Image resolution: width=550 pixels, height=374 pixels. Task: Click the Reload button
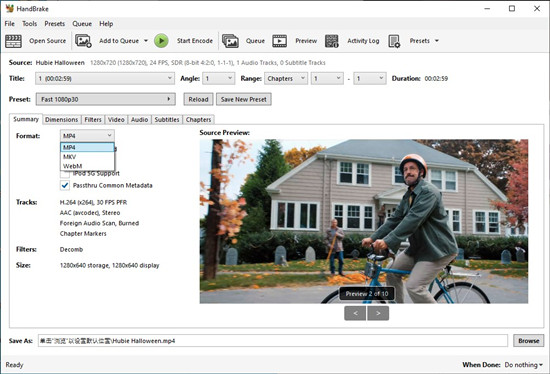point(199,99)
